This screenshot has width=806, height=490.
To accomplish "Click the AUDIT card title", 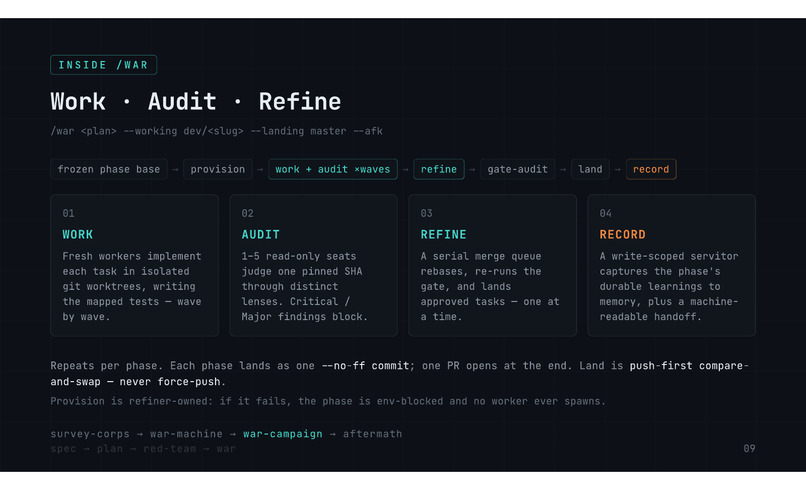I will pos(261,234).
